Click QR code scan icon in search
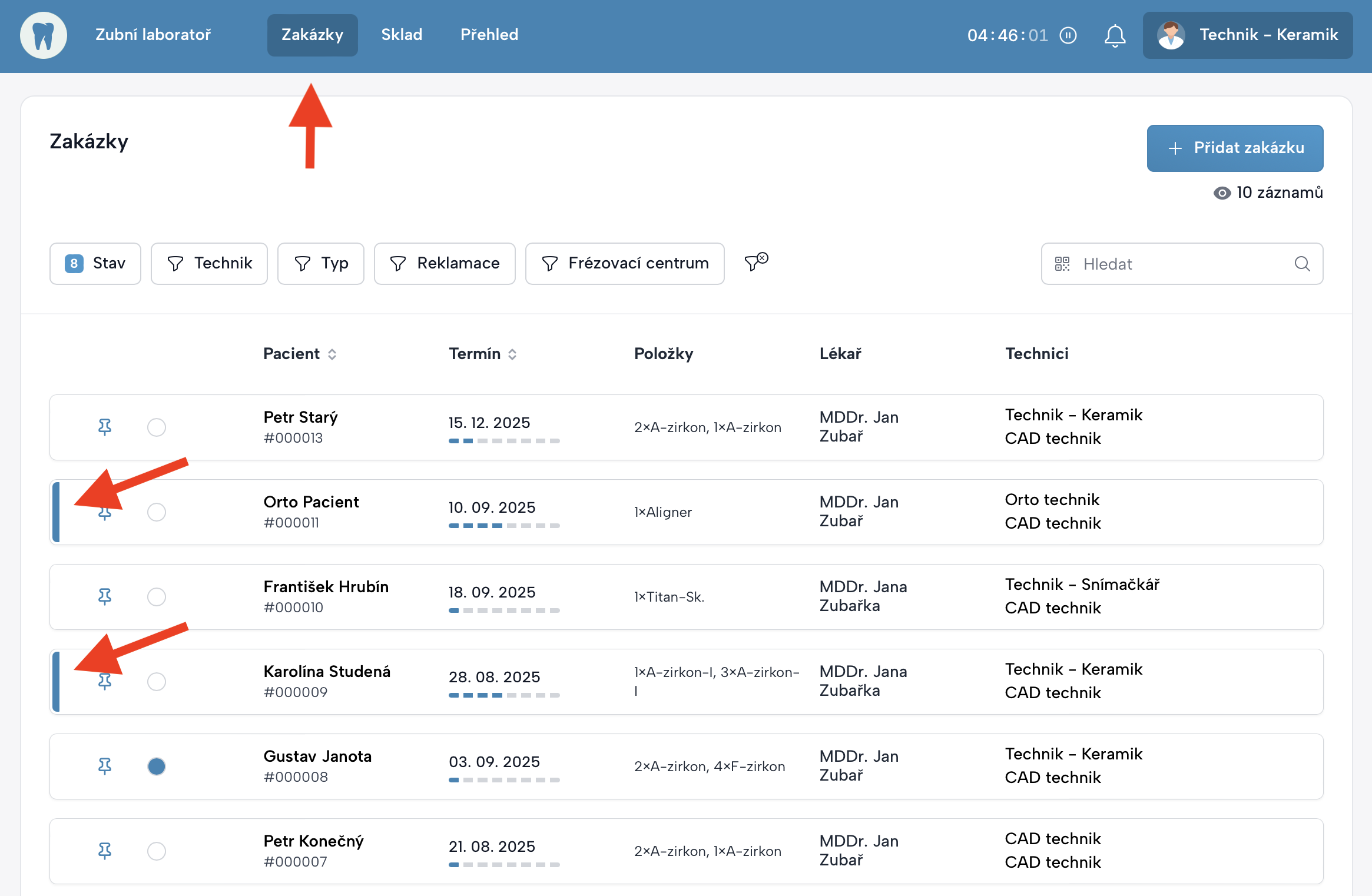The image size is (1372, 896). (1062, 264)
